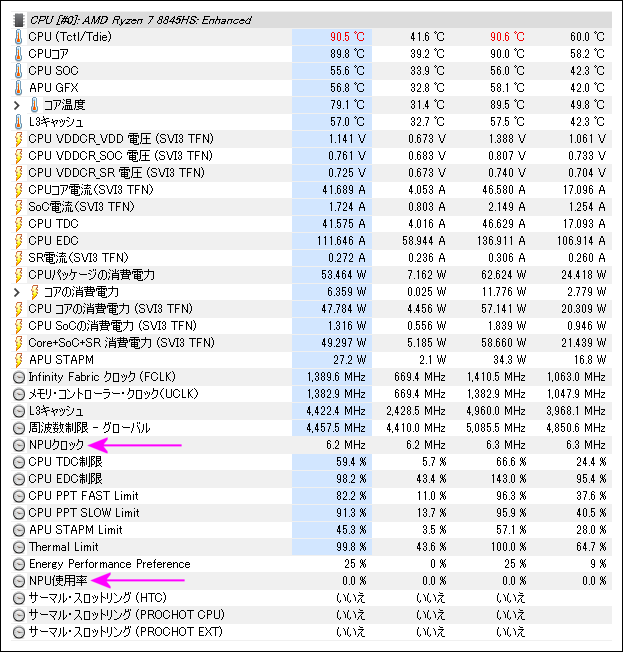
Task: Click thermometer icon beside APU GFX
Action: 18,88
